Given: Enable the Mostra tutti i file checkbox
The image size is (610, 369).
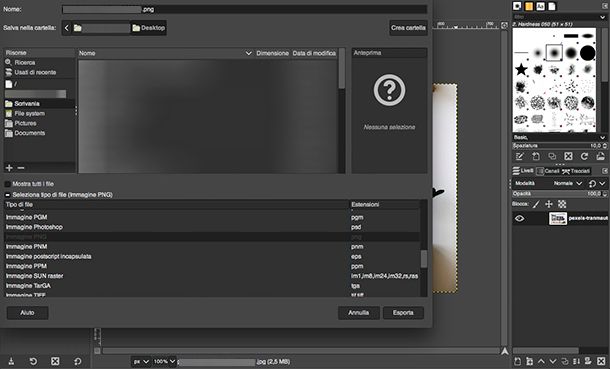Looking at the screenshot, I should [7, 184].
